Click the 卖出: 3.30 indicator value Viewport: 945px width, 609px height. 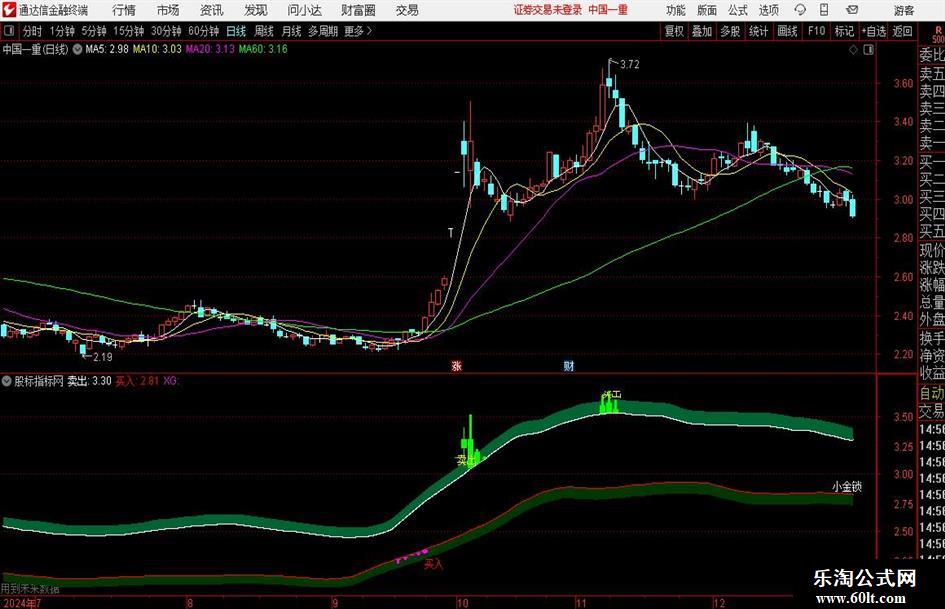(x=89, y=380)
